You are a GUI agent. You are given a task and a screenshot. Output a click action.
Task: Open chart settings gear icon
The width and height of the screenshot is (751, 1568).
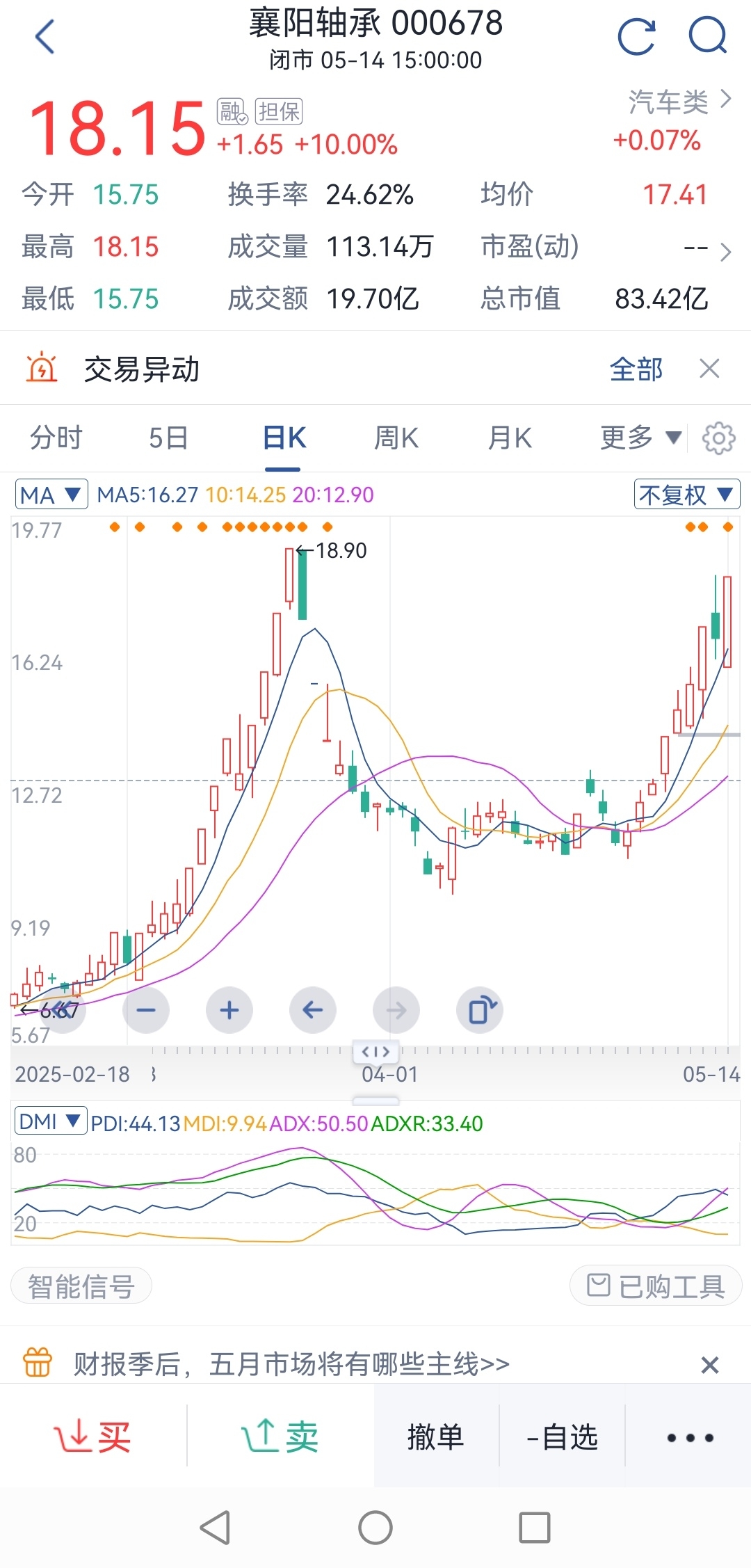pos(719,438)
